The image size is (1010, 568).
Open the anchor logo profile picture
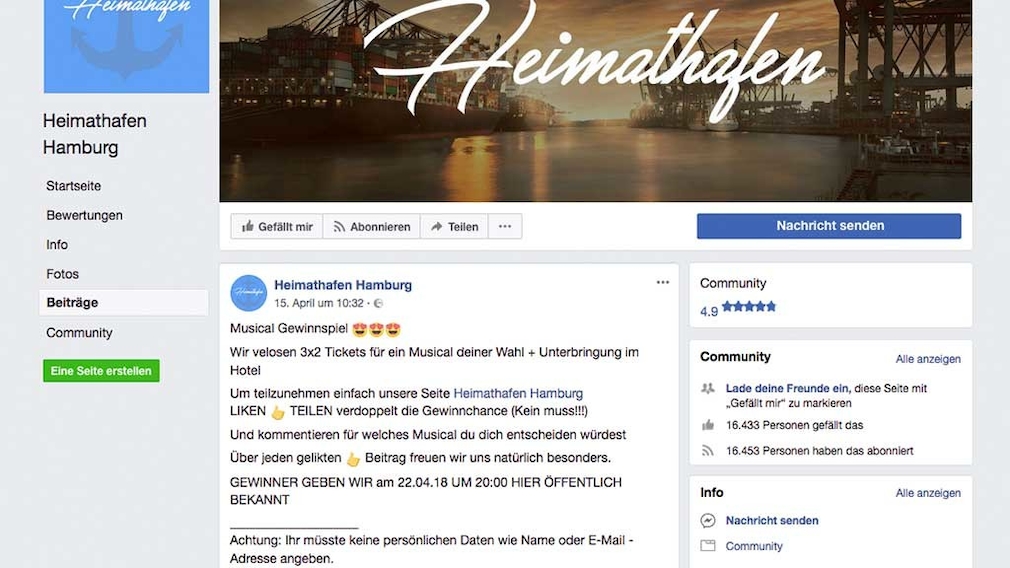[x=126, y=46]
